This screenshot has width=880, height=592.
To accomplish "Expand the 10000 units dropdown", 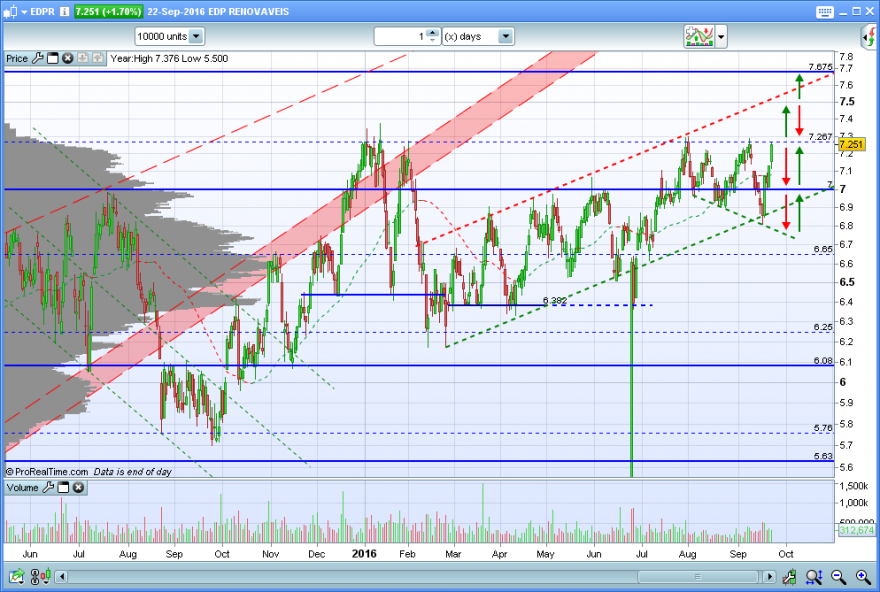I will click(x=196, y=36).
